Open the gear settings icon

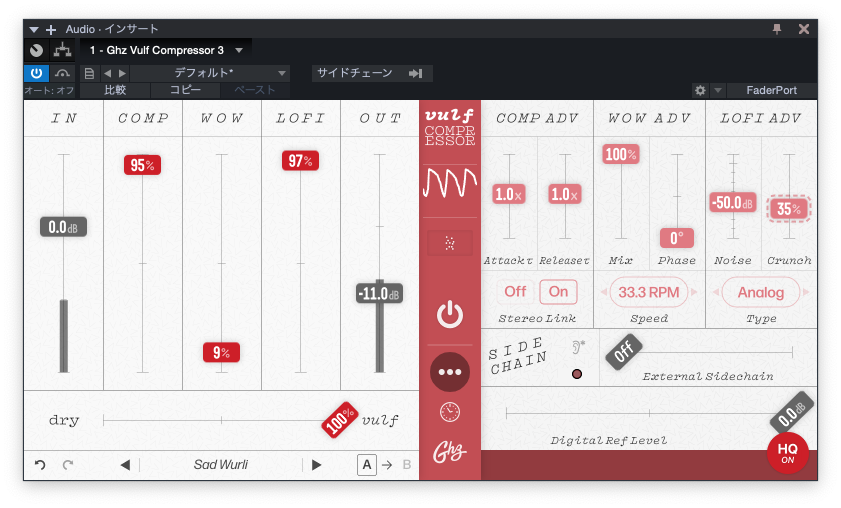(x=700, y=90)
